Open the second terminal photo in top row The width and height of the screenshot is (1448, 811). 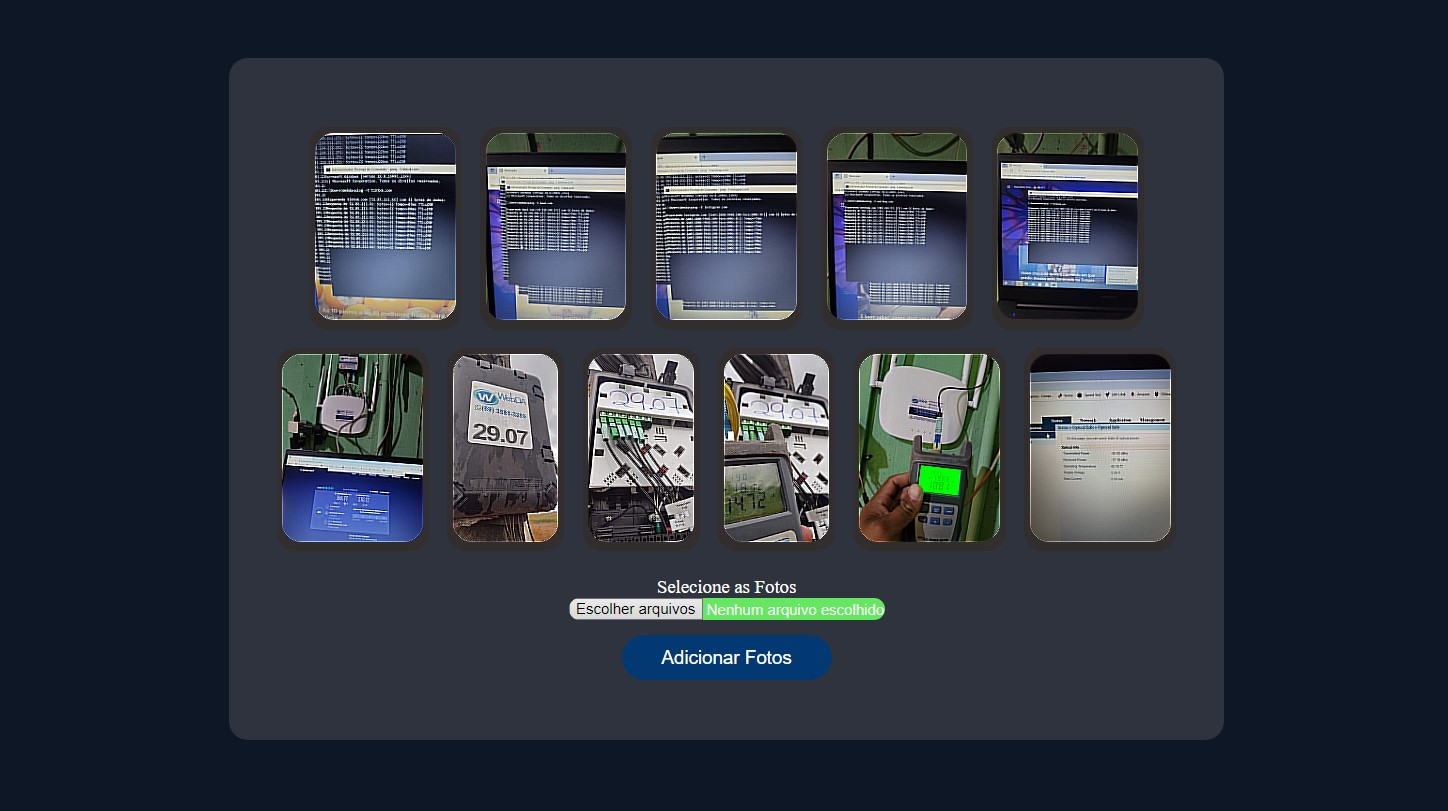point(556,226)
